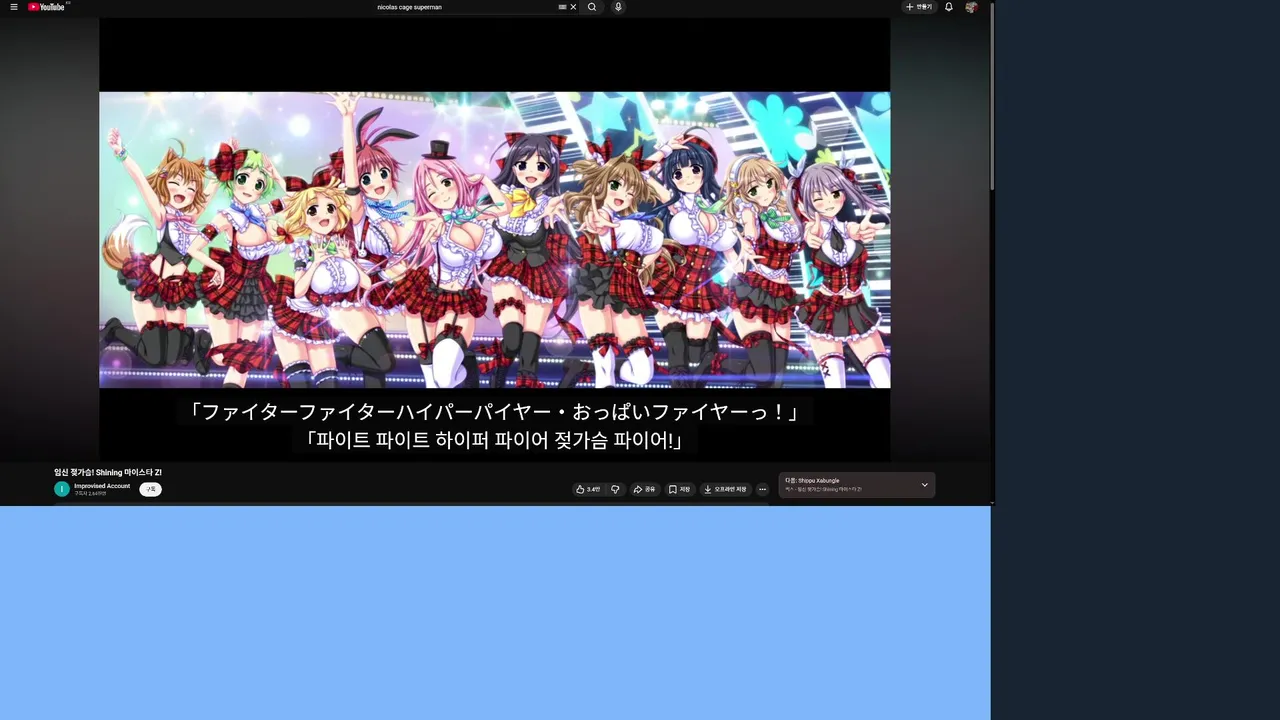Click the video player frame
The height and width of the screenshot is (720, 1280).
(494, 240)
